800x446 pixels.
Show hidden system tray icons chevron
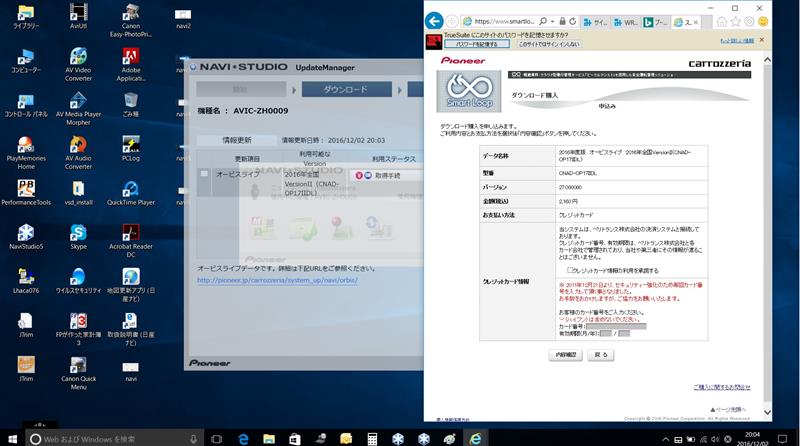click(x=665, y=439)
